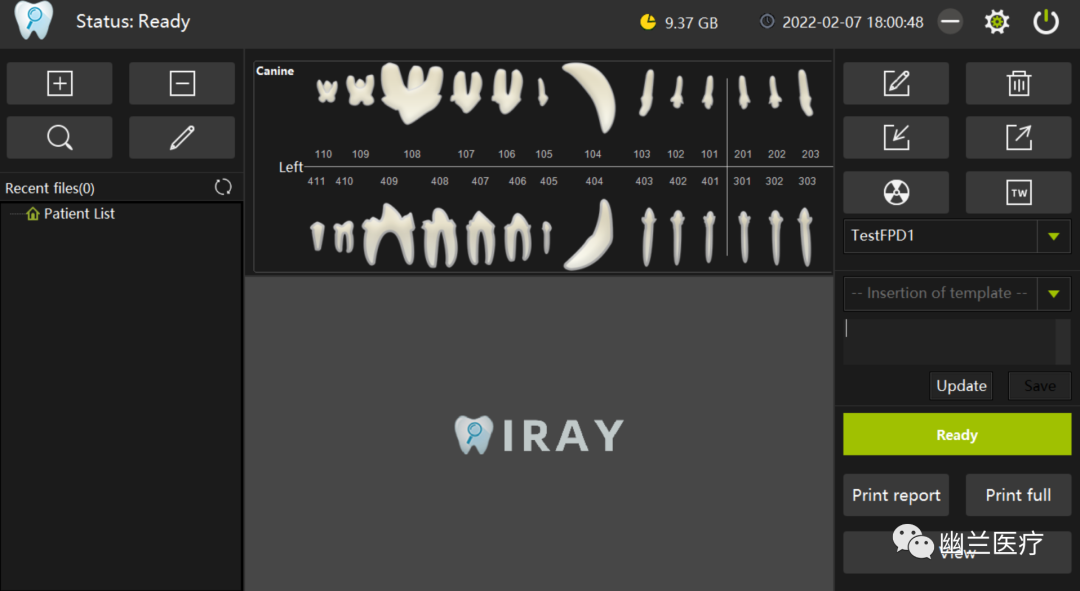Select upper incisor tooth 101
1080x591 pixels.
[708, 92]
